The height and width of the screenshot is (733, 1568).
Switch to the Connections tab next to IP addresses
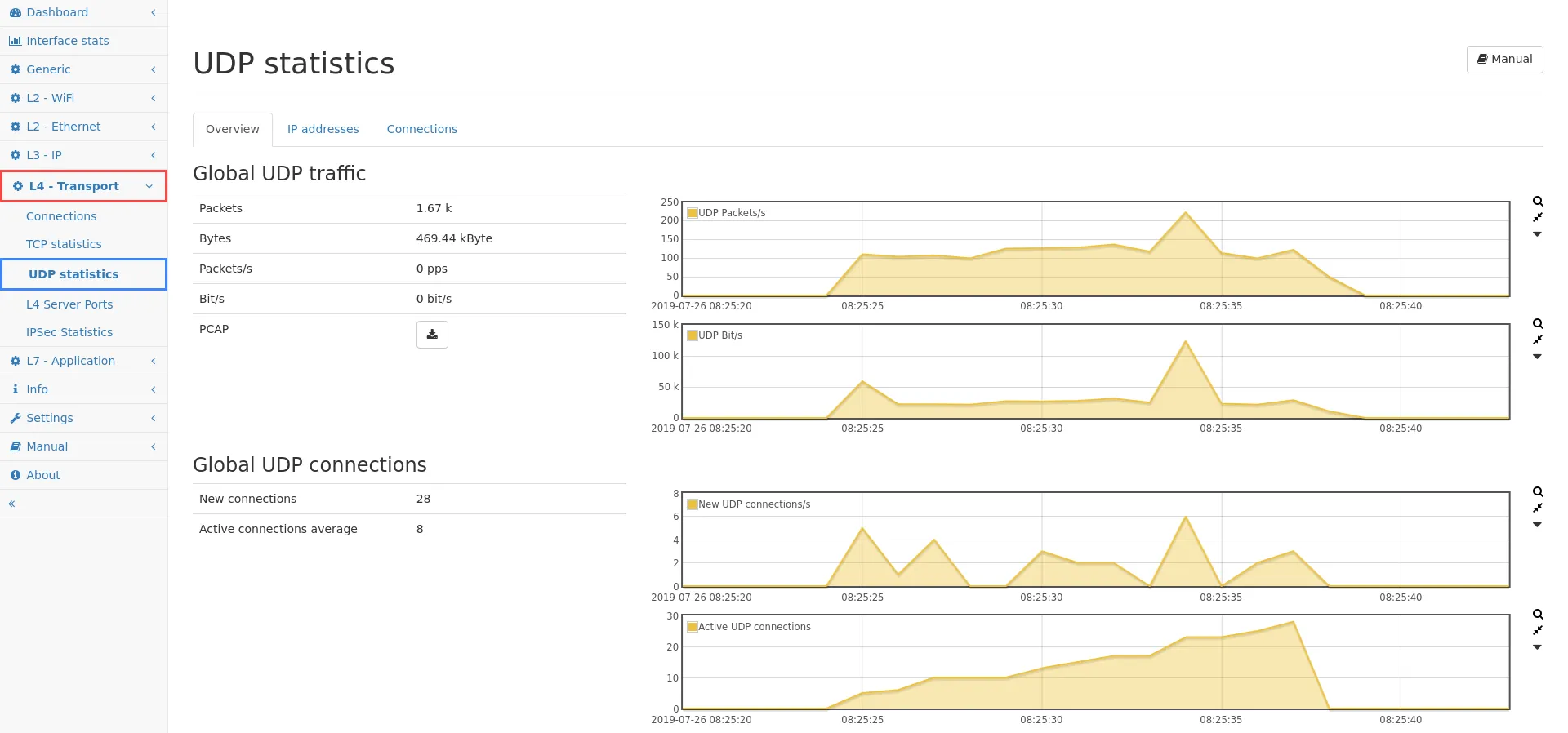click(421, 129)
